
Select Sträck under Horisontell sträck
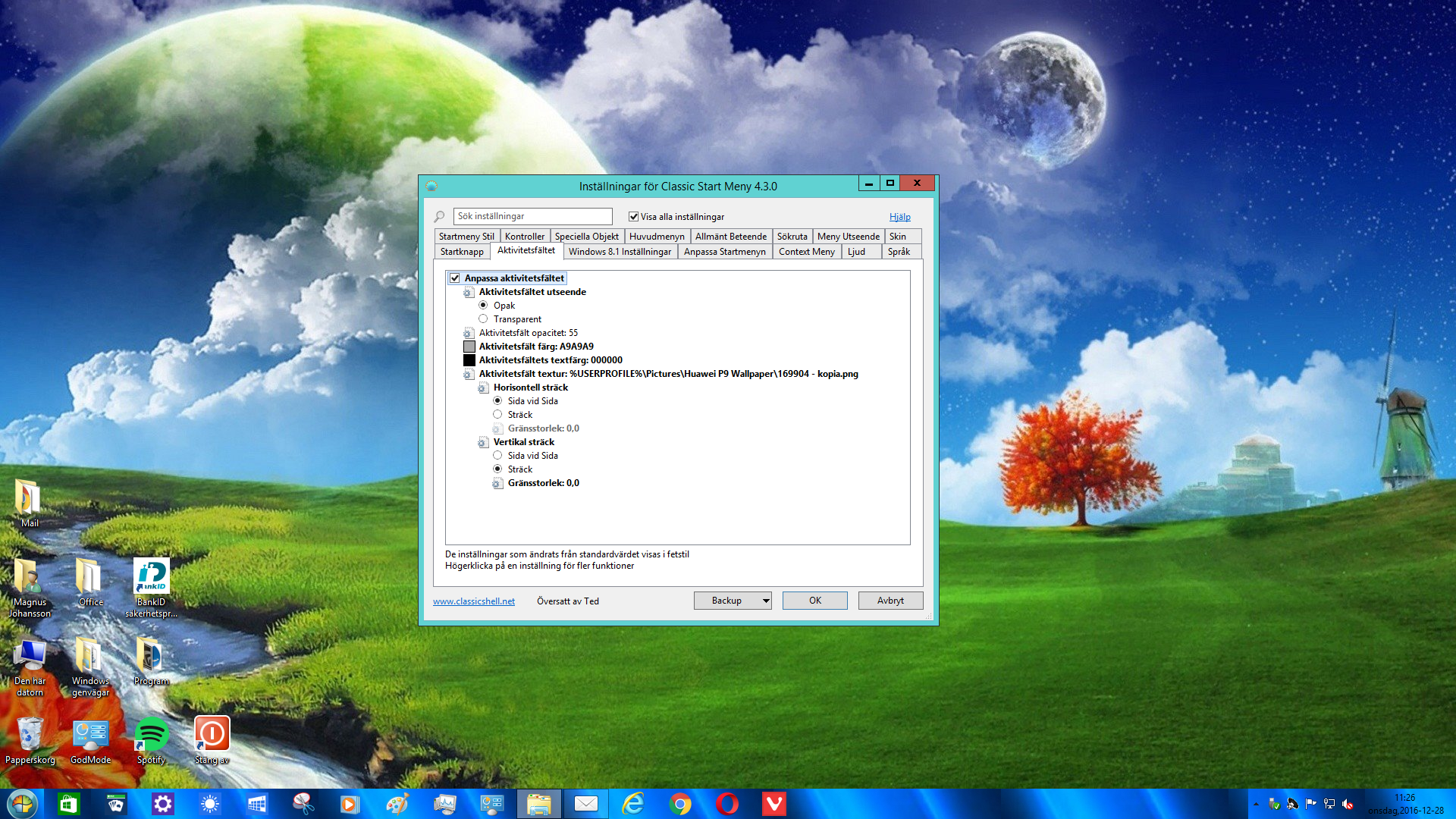click(497, 415)
